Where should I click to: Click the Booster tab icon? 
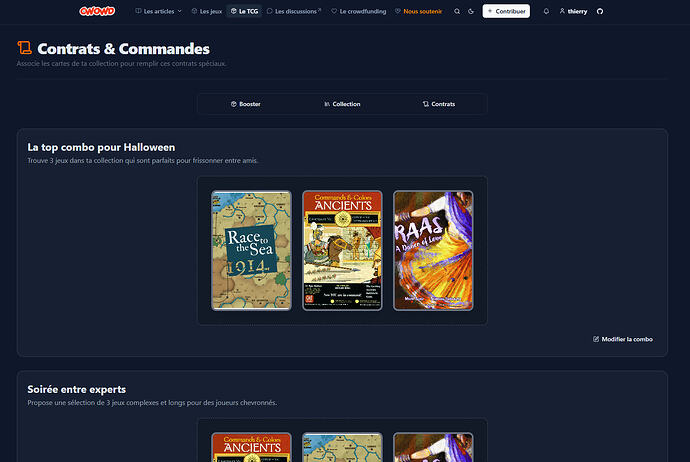(x=234, y=104)
